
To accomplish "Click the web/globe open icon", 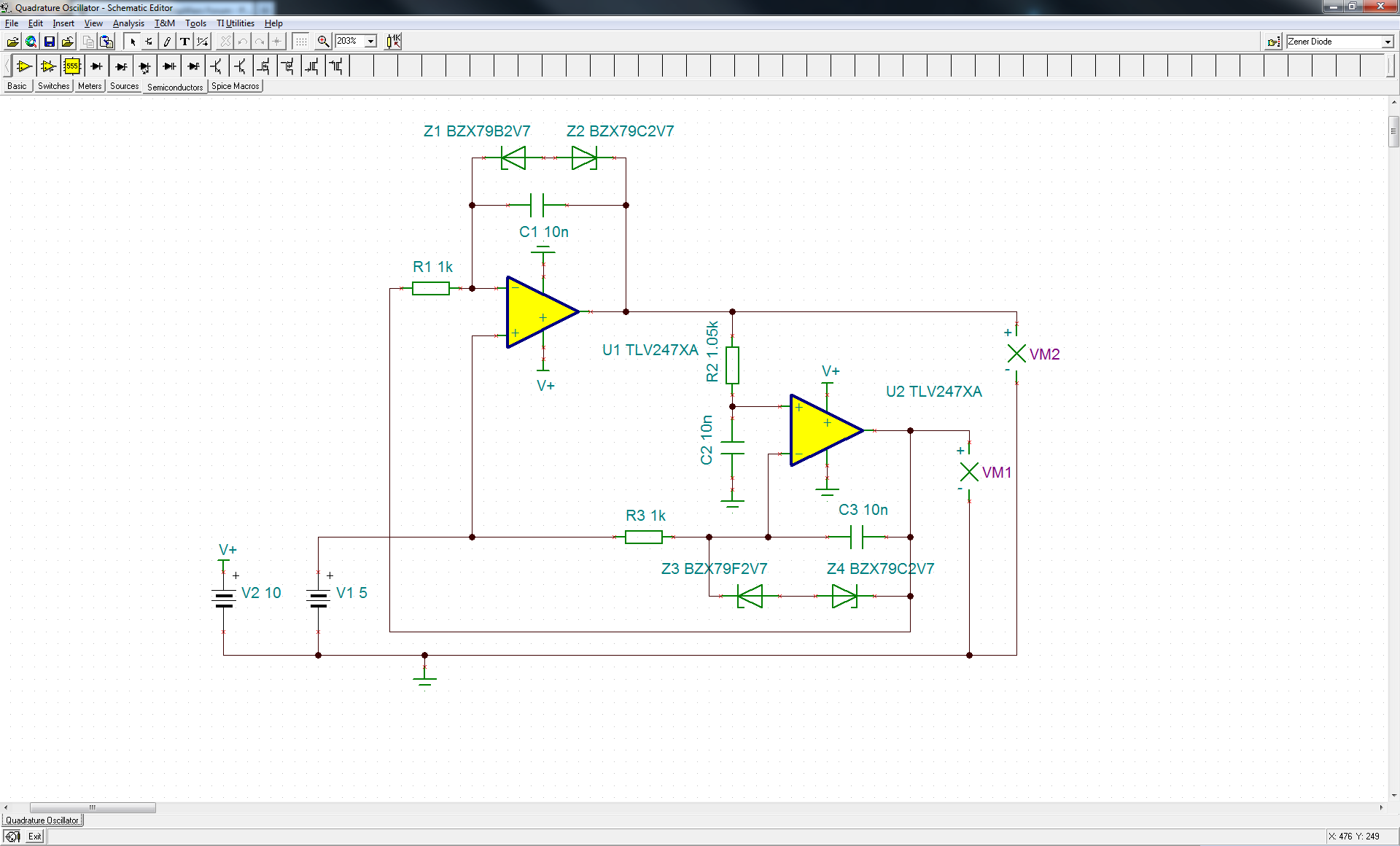I will 31,42.
